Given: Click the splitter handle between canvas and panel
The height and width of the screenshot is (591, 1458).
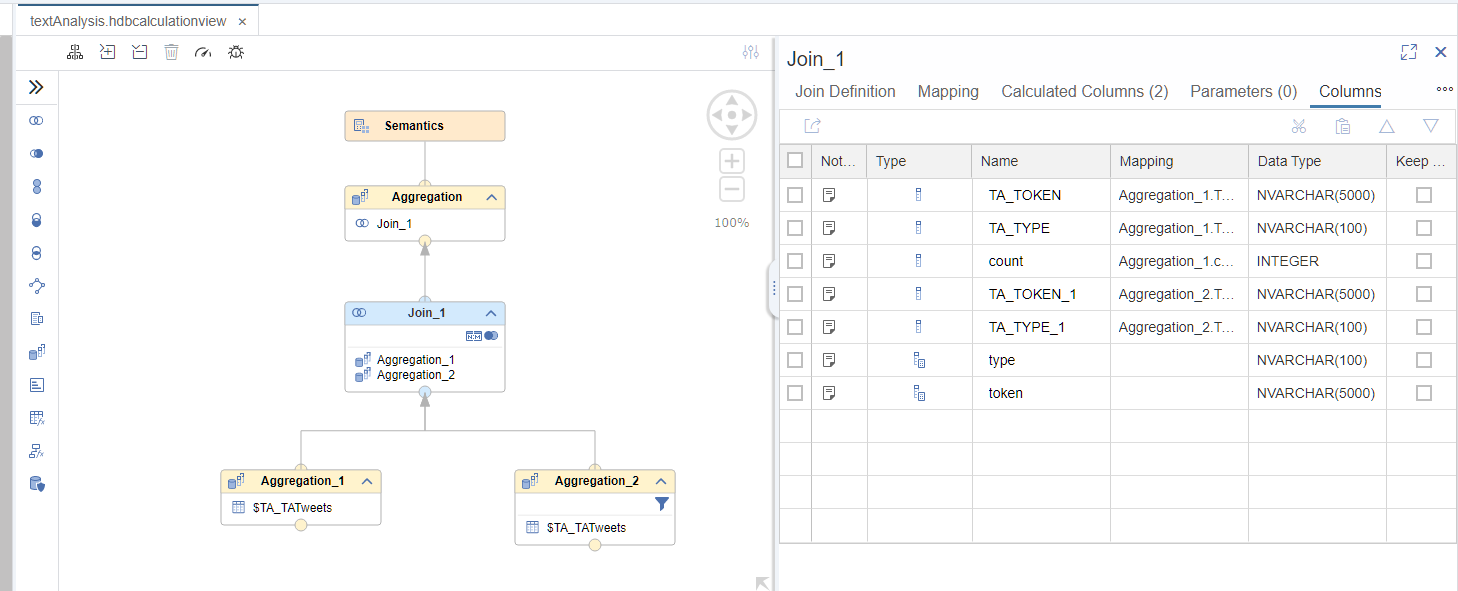Looking at the screenshot, I should point(773,288).
